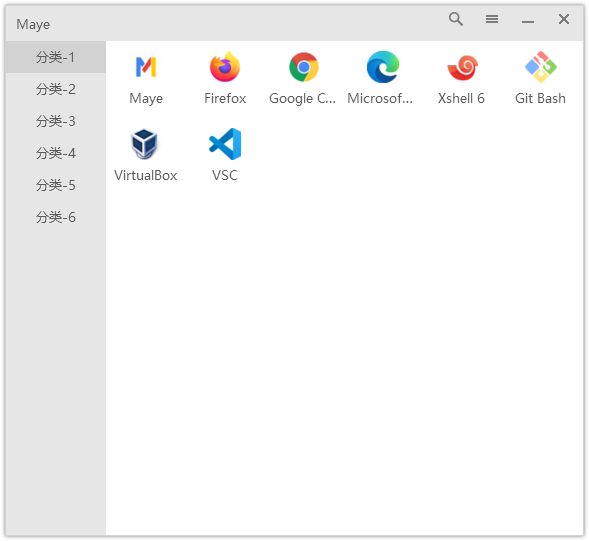Switch to the 分类-2 category

pos(56,89)
